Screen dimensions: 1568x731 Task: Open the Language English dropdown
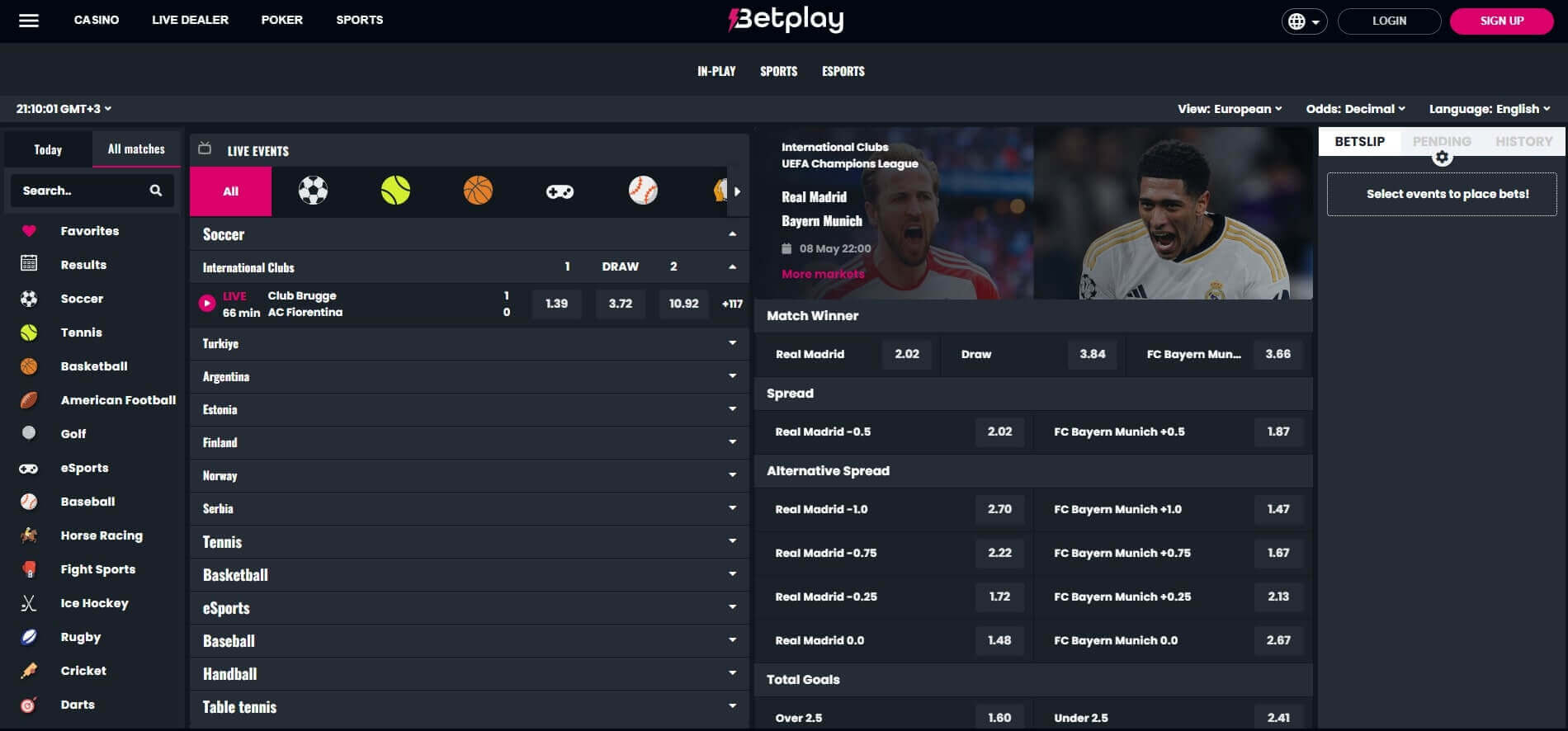pos(1489,108)
